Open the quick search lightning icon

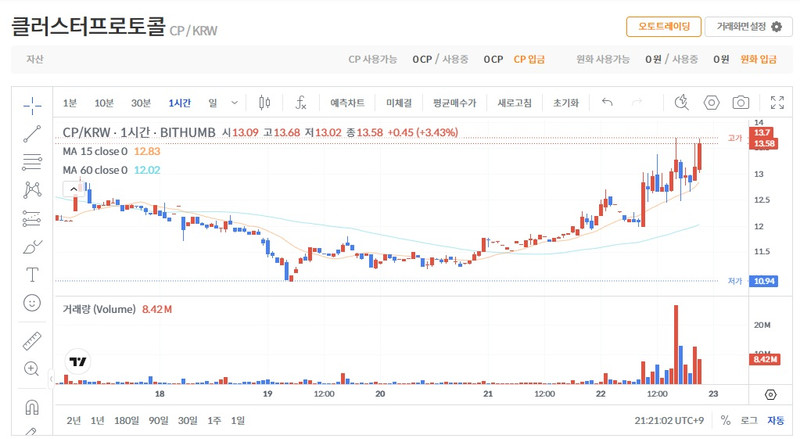click(x=682, y=103)
